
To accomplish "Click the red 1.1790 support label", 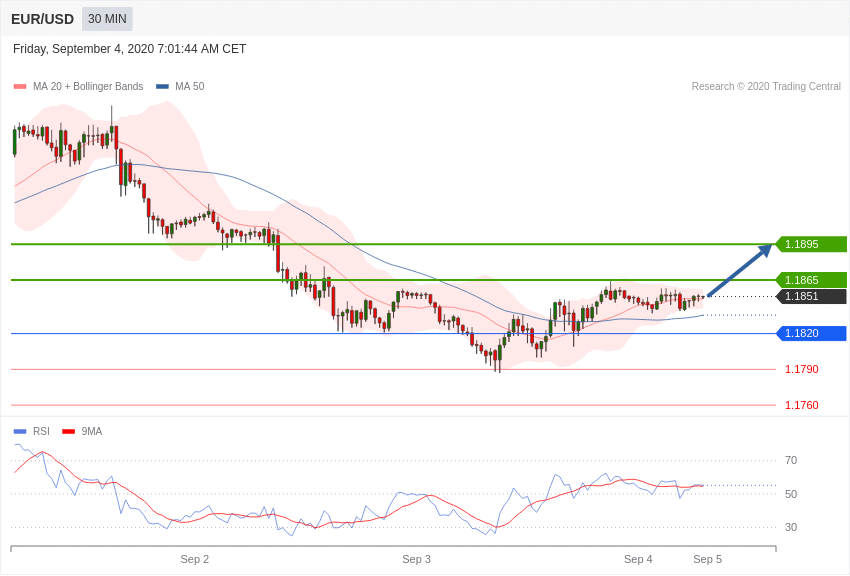I will click(x=801, y=370).
